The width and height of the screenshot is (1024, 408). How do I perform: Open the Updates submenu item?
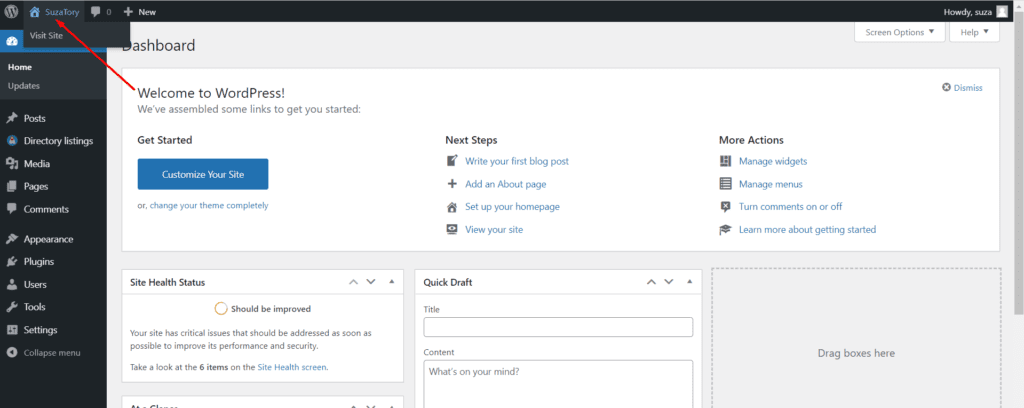click(24, 86)
